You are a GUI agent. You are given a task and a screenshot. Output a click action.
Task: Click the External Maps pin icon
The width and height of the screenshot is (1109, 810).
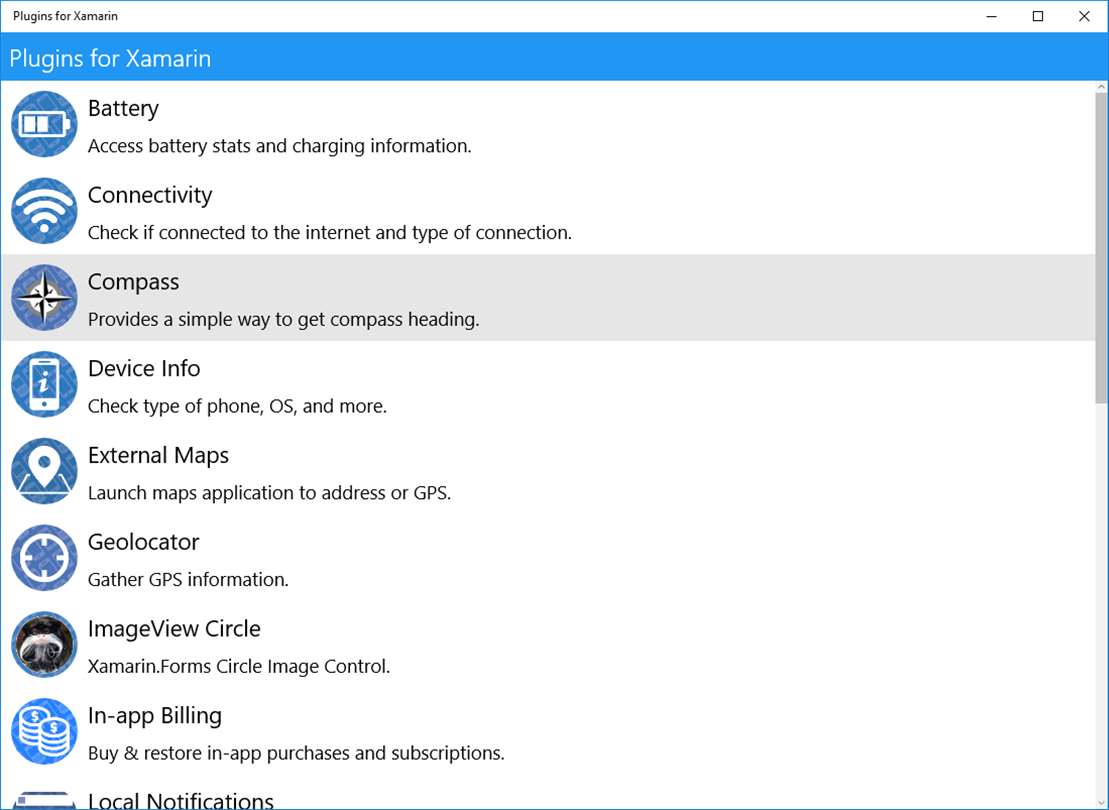(x=44, y=471)
